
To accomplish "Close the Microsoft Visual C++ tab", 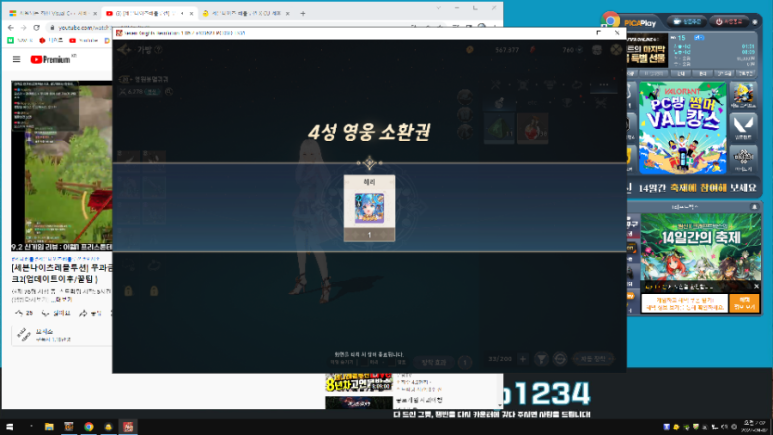I will tap(95, 14).
